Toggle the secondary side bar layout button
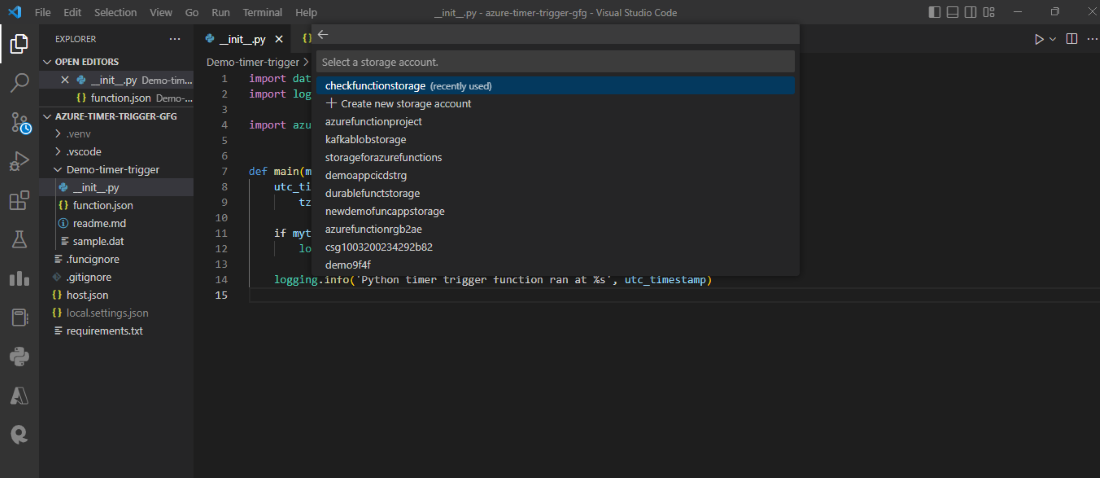 [x=970, y=12]
